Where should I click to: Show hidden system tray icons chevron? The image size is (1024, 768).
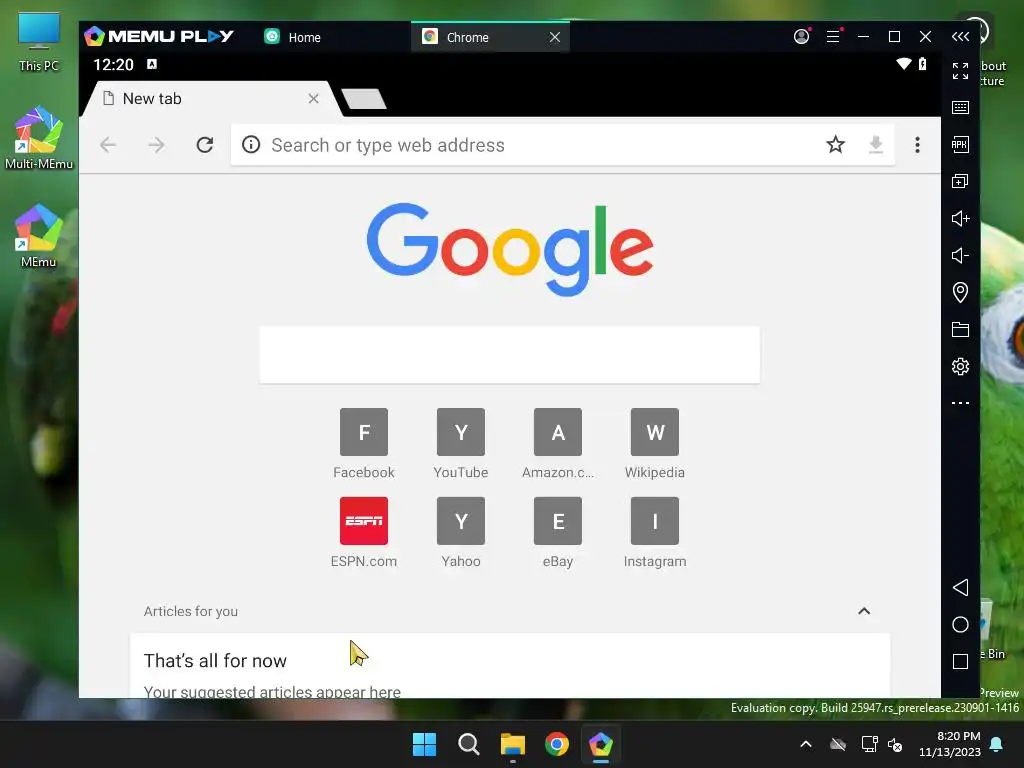(806, 744)
